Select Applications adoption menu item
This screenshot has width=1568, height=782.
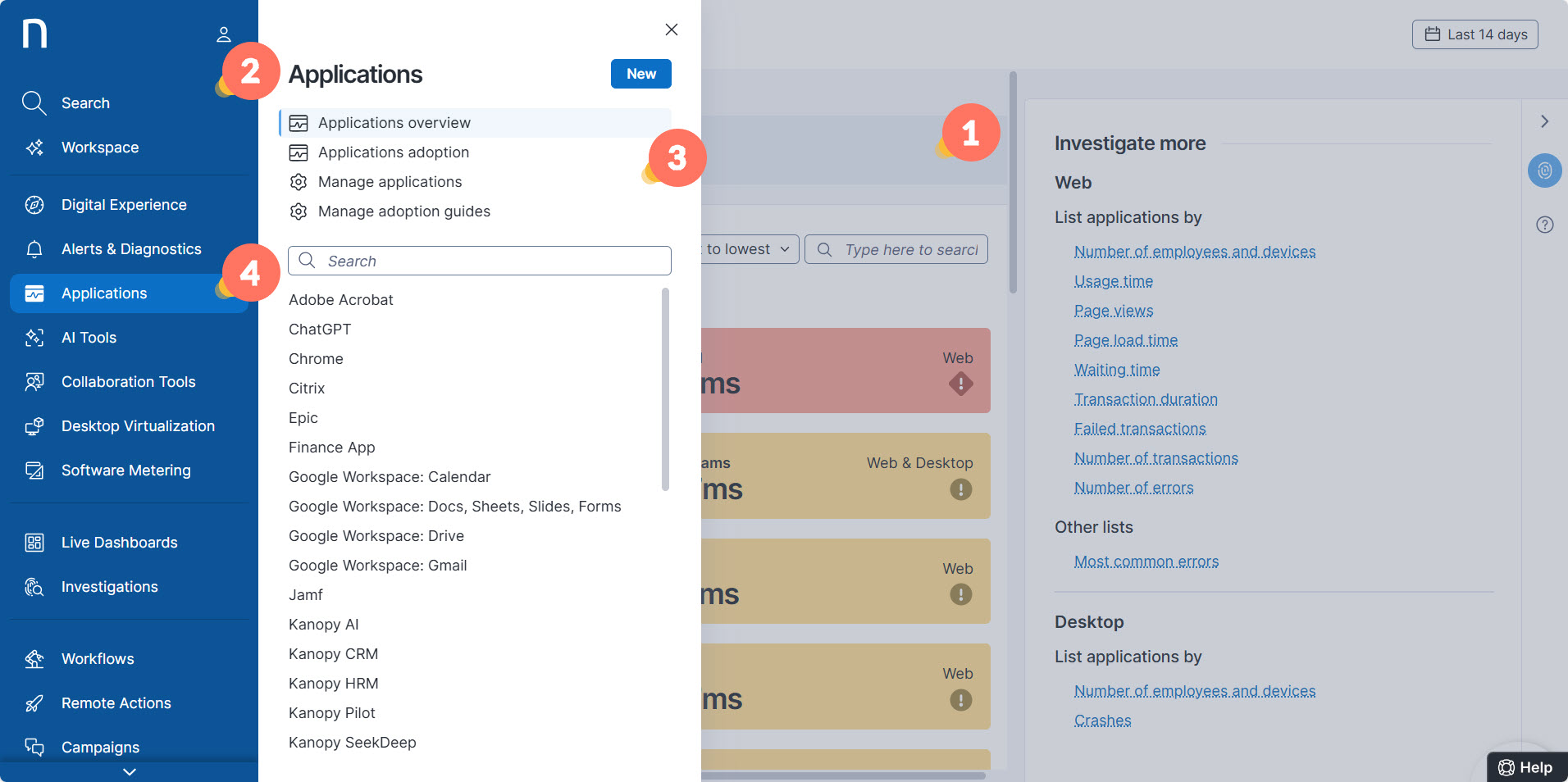pyautogui.click(x=394, y=152)
